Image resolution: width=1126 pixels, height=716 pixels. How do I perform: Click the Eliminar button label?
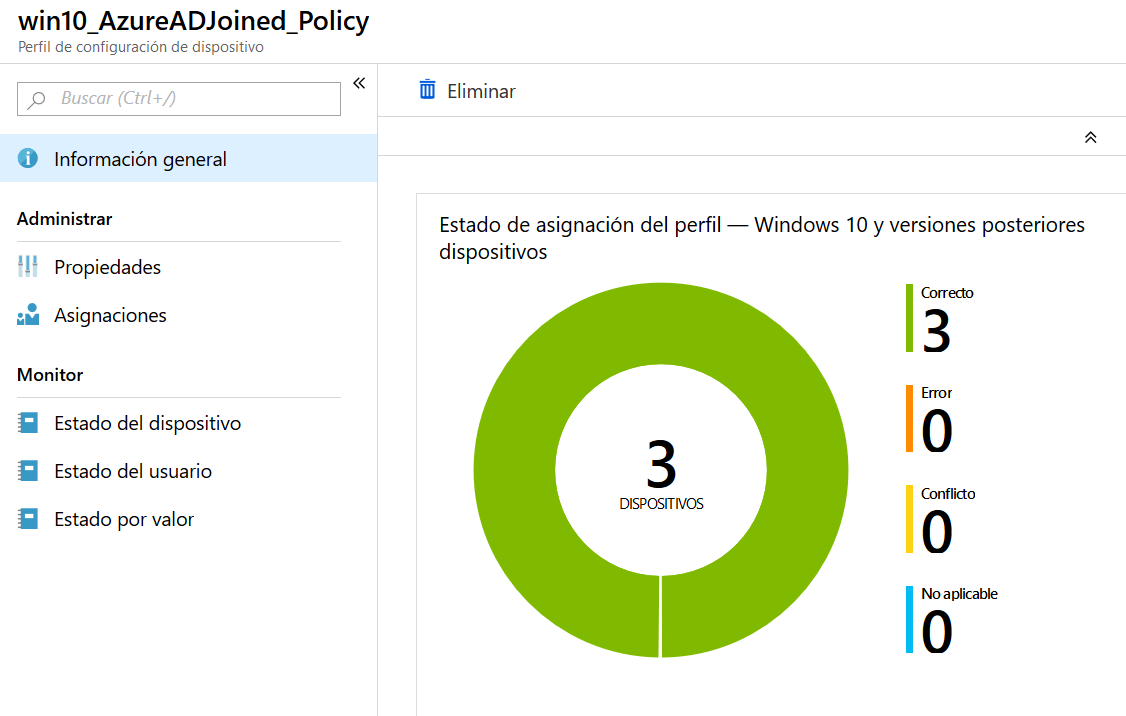pyautogui.click(x=481, y=91)
